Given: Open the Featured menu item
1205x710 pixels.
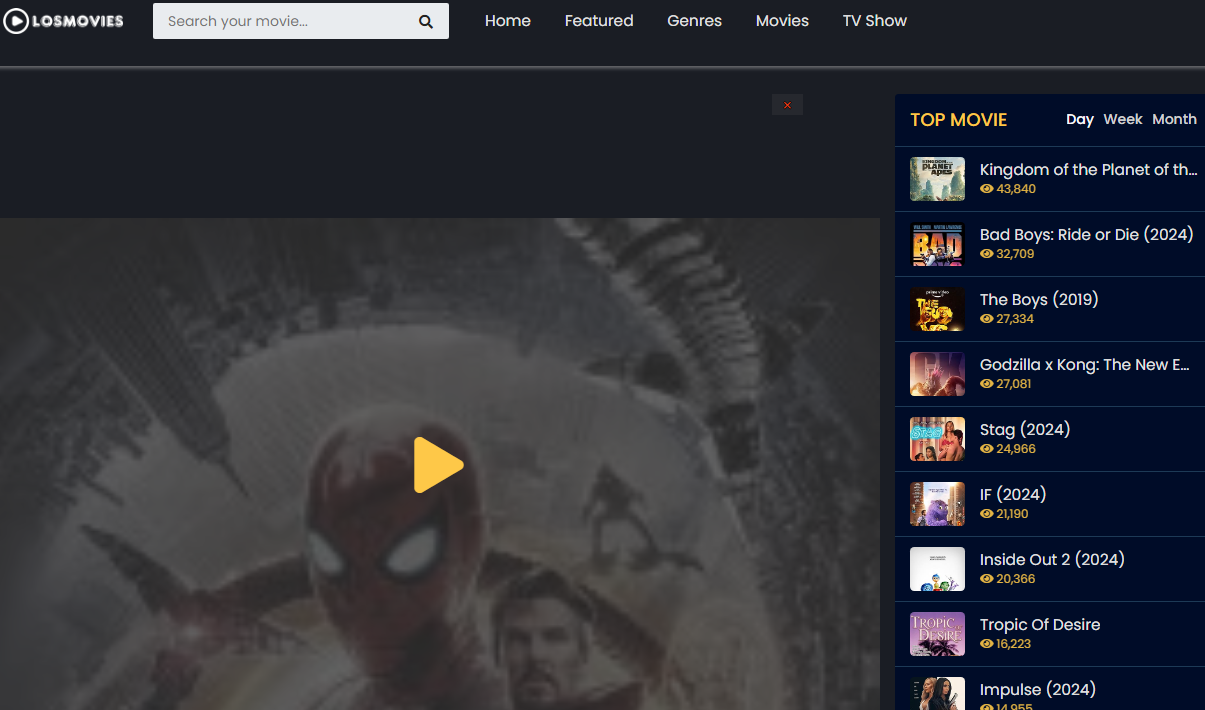Looking at the screenshot, I should coord(599,20).
